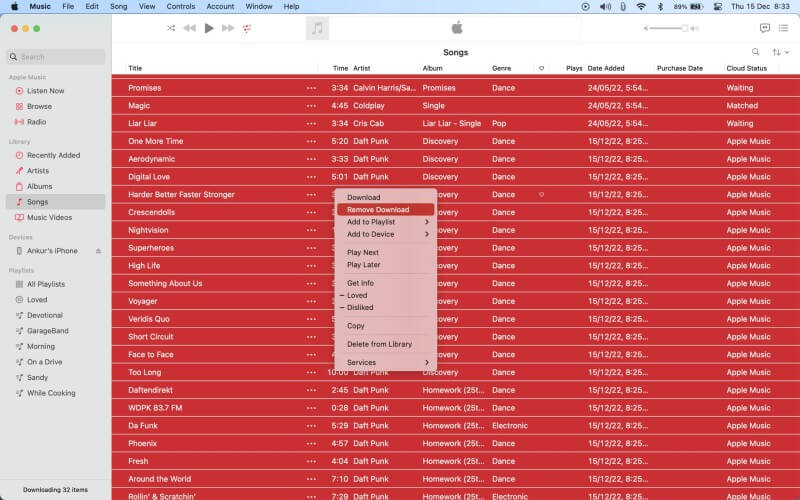Adjust the volume slider
This screenshot has width=800, height=500.
670,28
